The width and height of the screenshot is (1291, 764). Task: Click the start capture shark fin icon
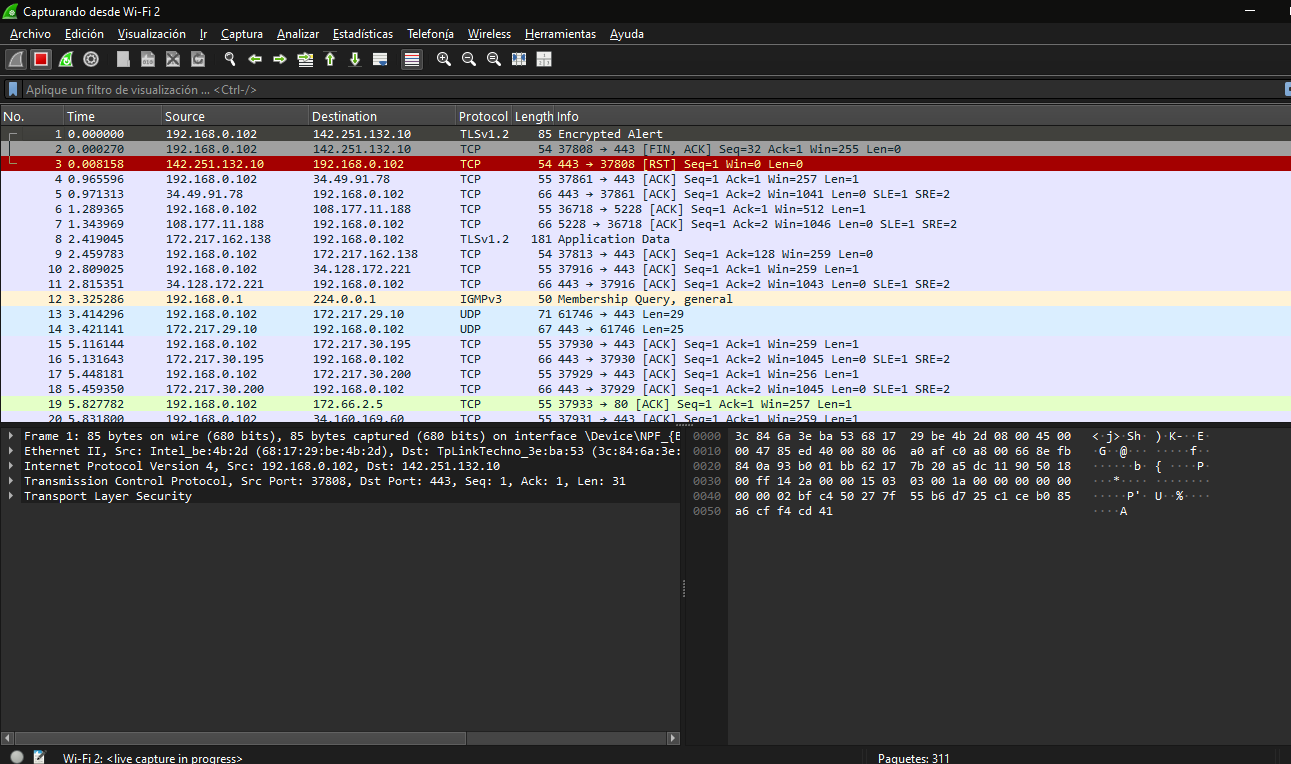tap(16, 59)
